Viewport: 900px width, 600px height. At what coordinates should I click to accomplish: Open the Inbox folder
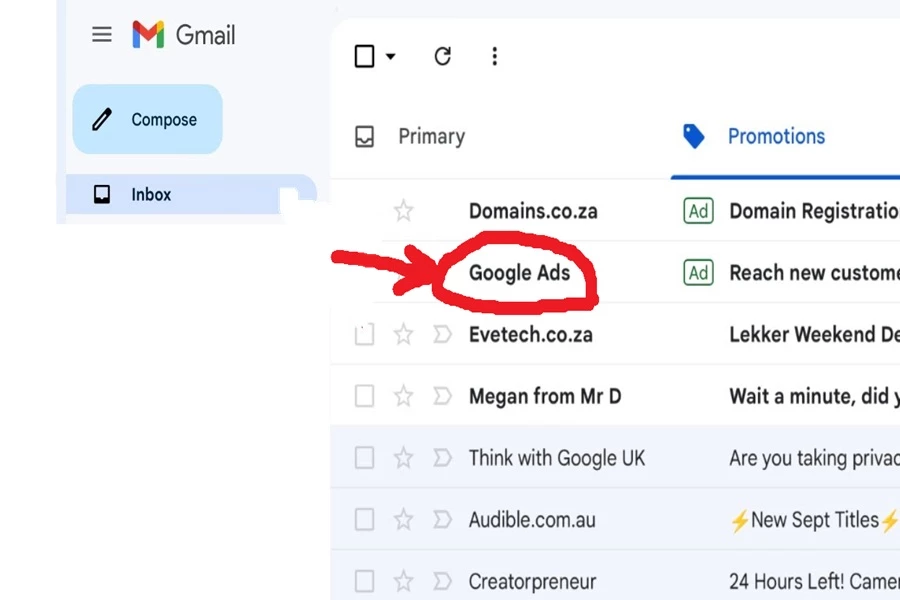[191, 194]
